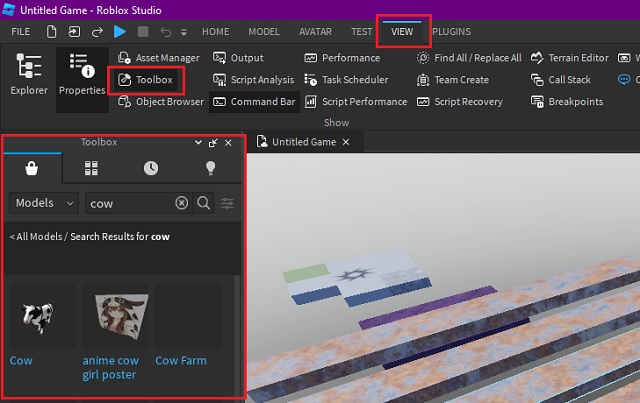Switch to the MODEL tab
This screenshot has height=403, width=640.
(264, 31)
